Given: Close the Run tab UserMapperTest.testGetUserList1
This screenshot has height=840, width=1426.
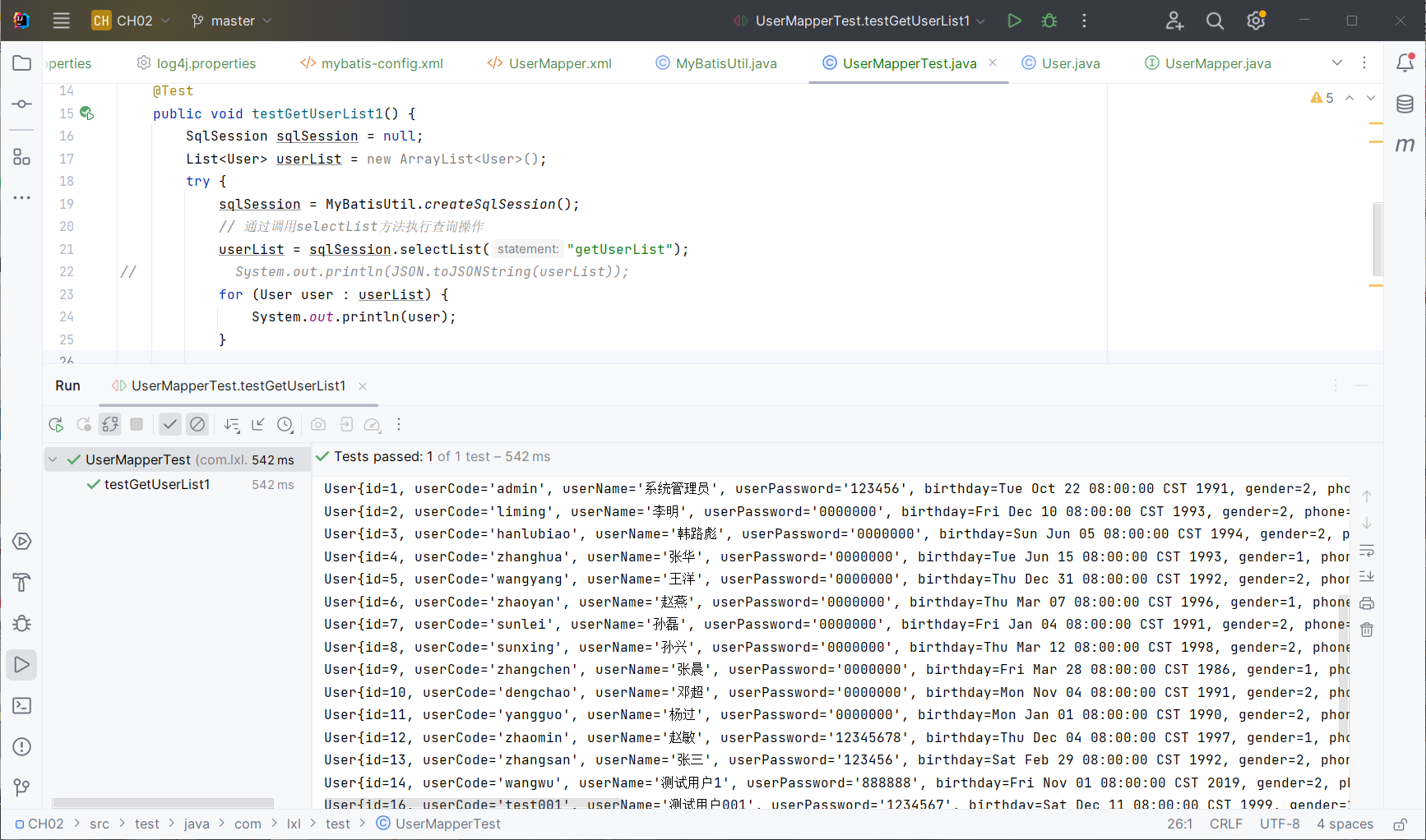Looking at the screenshot, I should [x=363, y=385].
